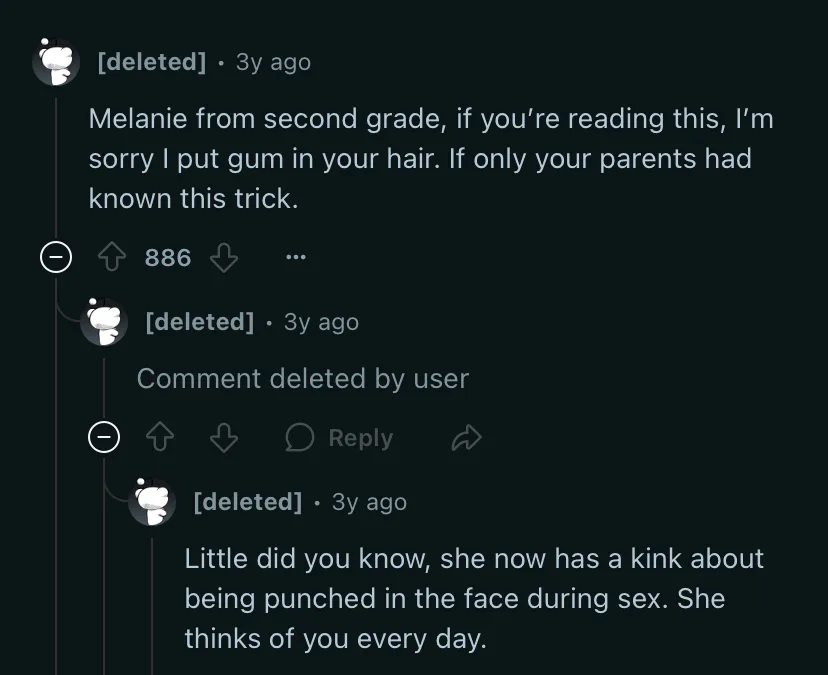Click the 'Little did you know' reply text
Image resolution: width=828 pixels, height=675 pixels.
(474, 598)
